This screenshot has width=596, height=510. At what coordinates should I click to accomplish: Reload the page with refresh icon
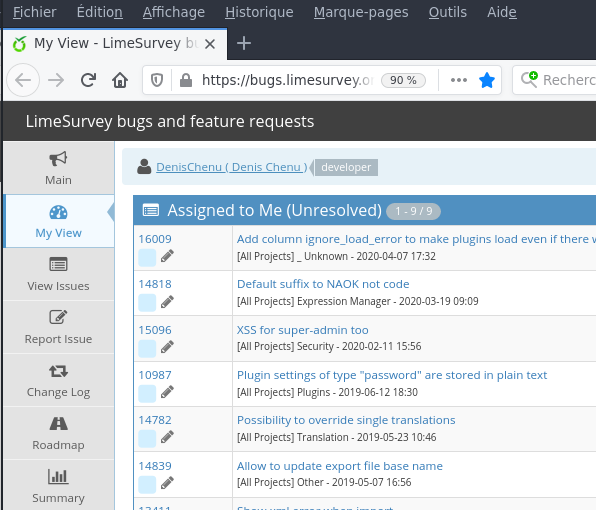click(88, 80)
